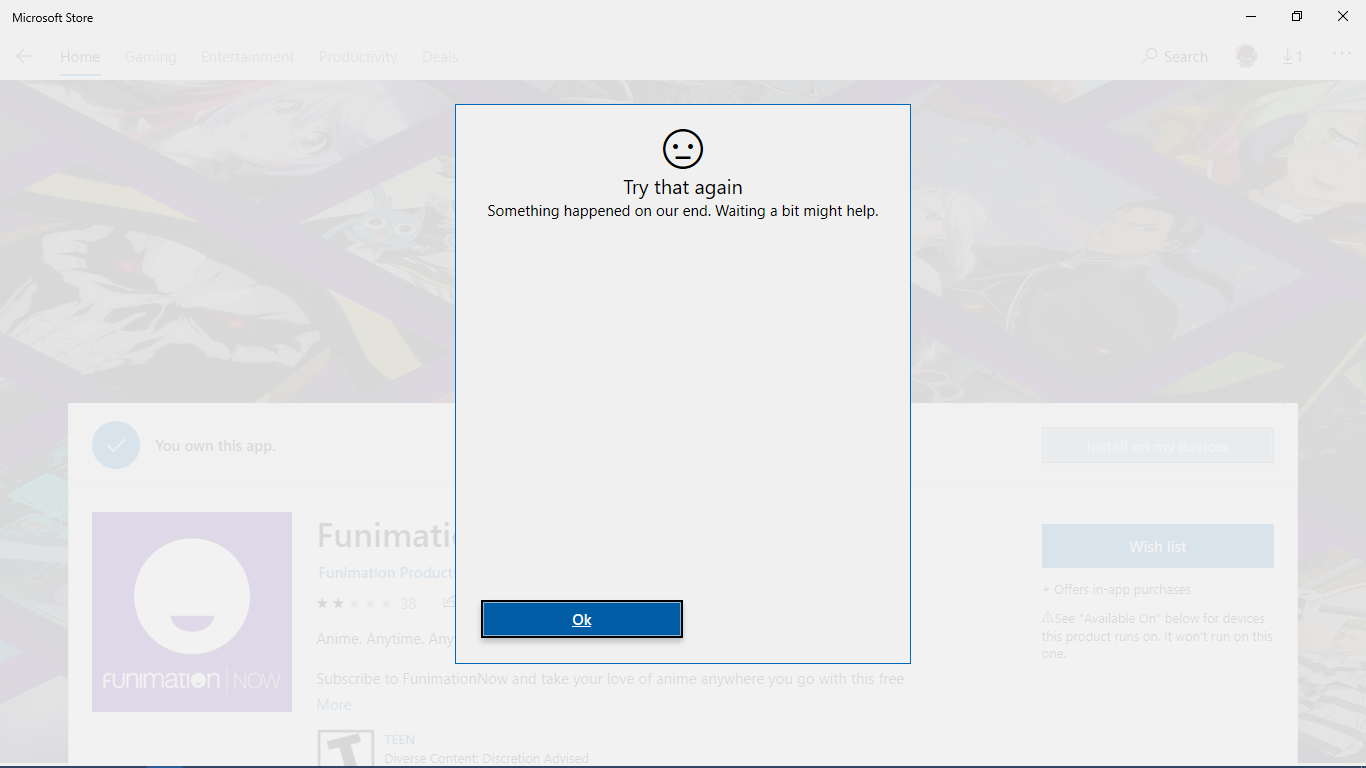1366x768 pixels.
Task: Add app to Wish list
Action: [x=1158, y=546]
